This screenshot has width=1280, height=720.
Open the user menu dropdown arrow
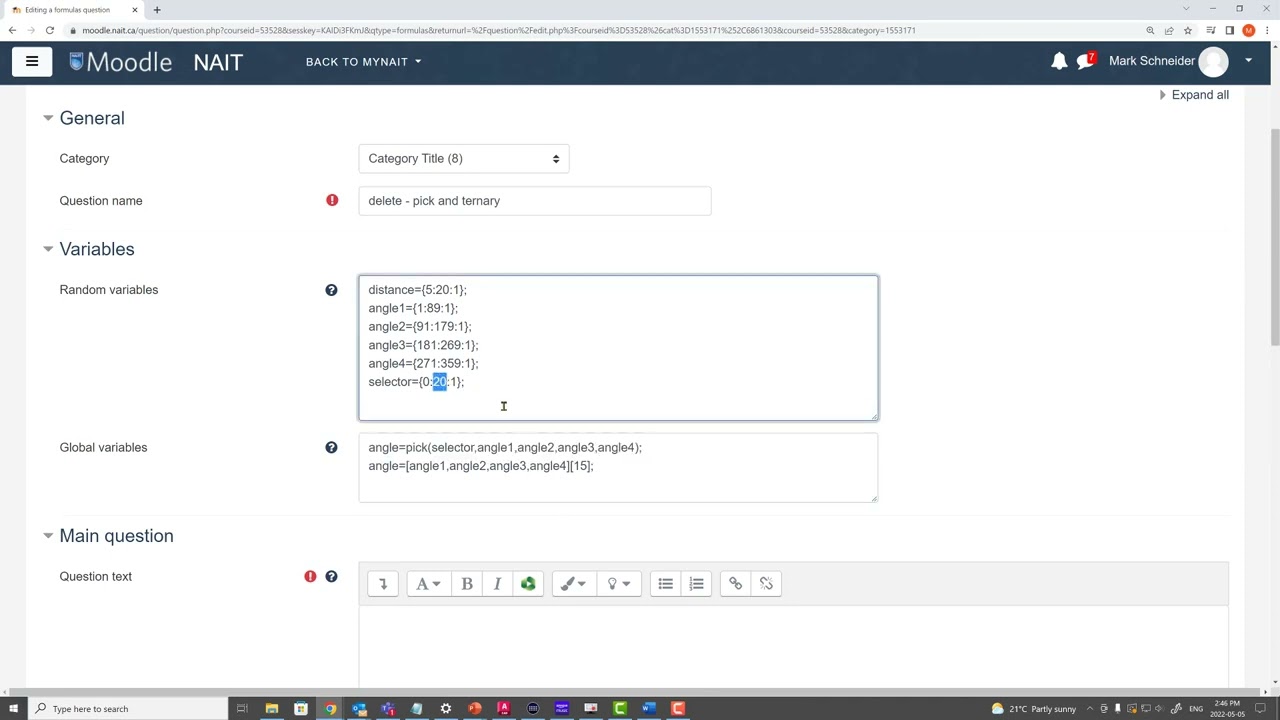click(1248, 61)
